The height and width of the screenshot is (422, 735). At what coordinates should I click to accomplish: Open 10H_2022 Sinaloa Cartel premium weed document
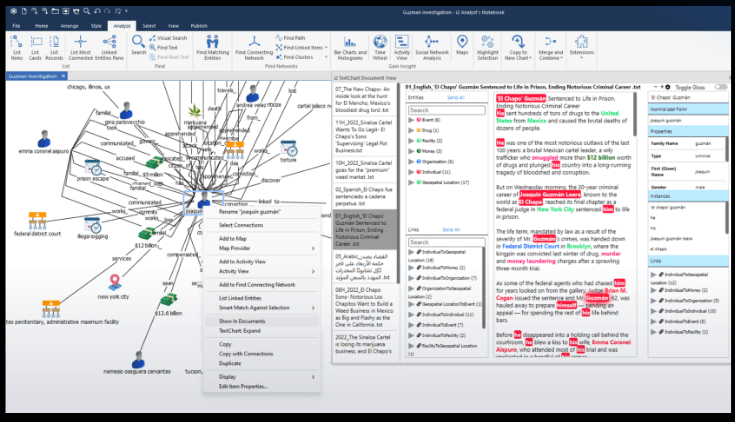[364, 170]
